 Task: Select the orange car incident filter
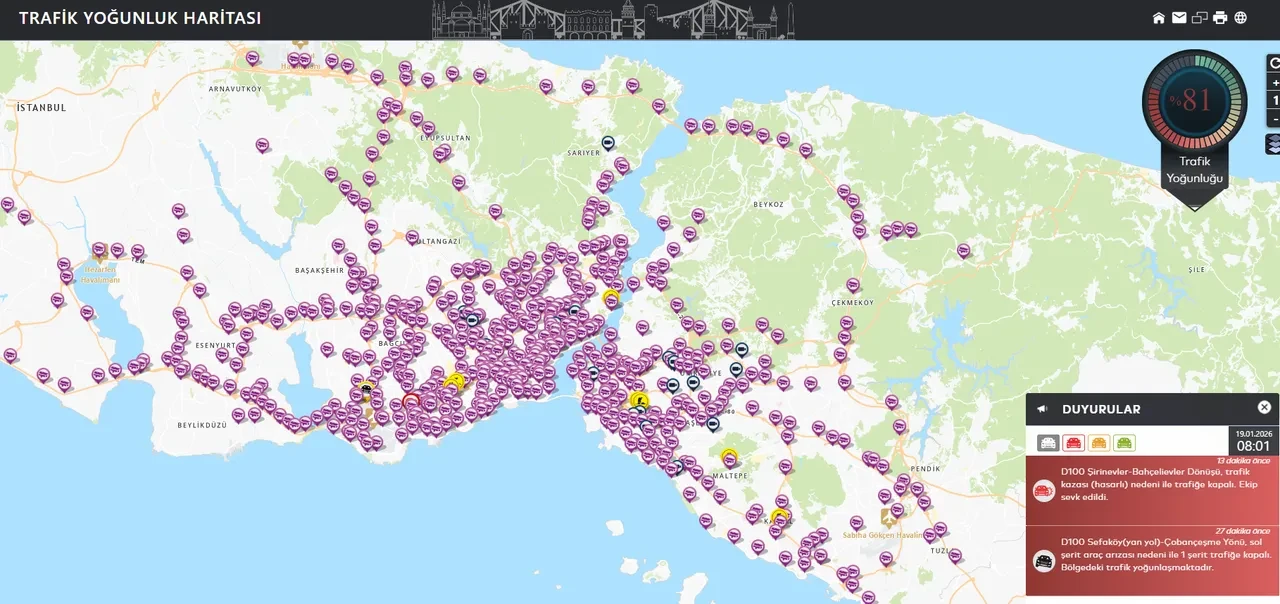[1098, 442]
